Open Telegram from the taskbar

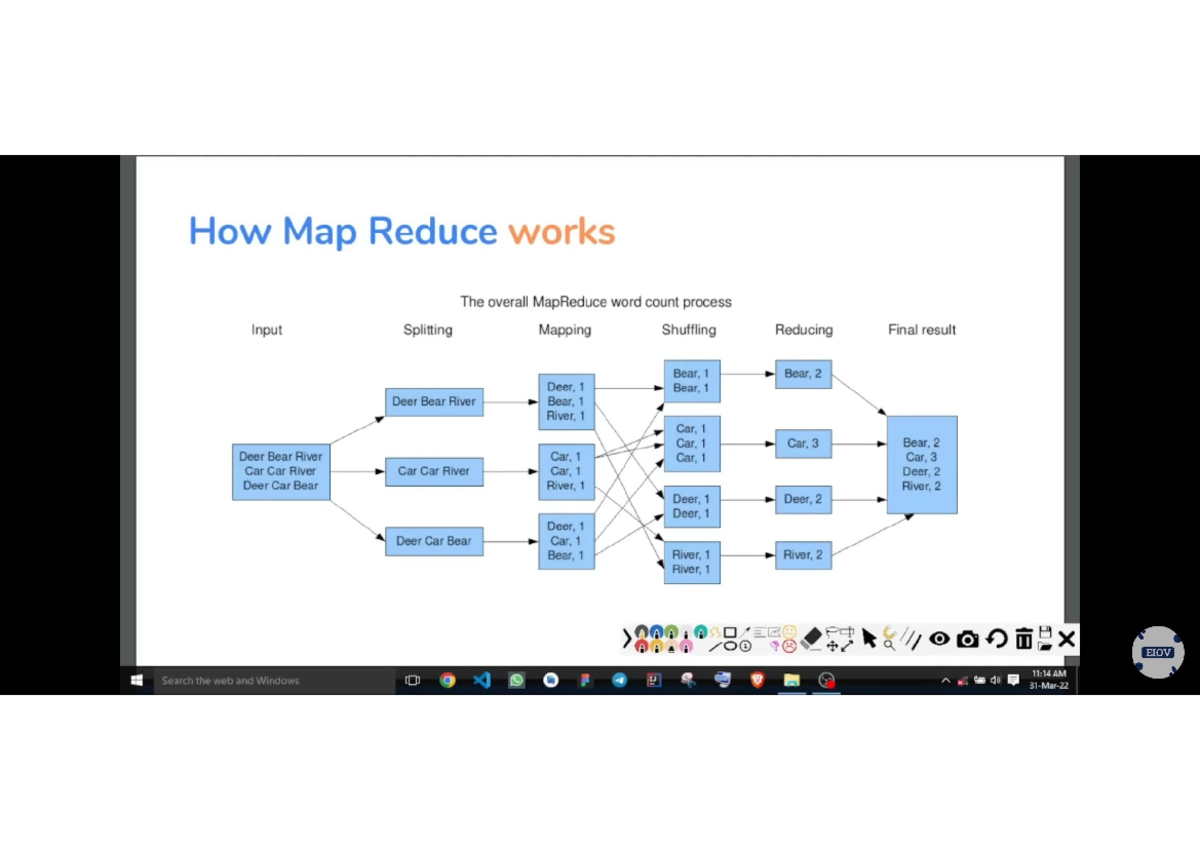click(620, 680)
